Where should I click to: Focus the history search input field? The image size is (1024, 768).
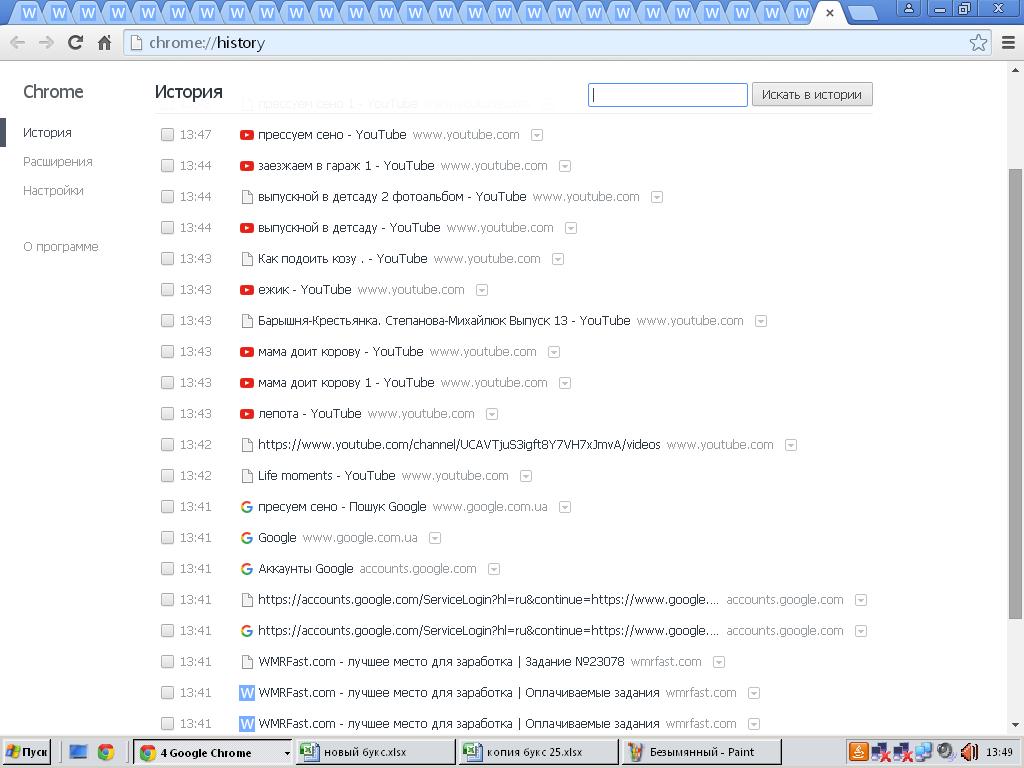(667, 95)
